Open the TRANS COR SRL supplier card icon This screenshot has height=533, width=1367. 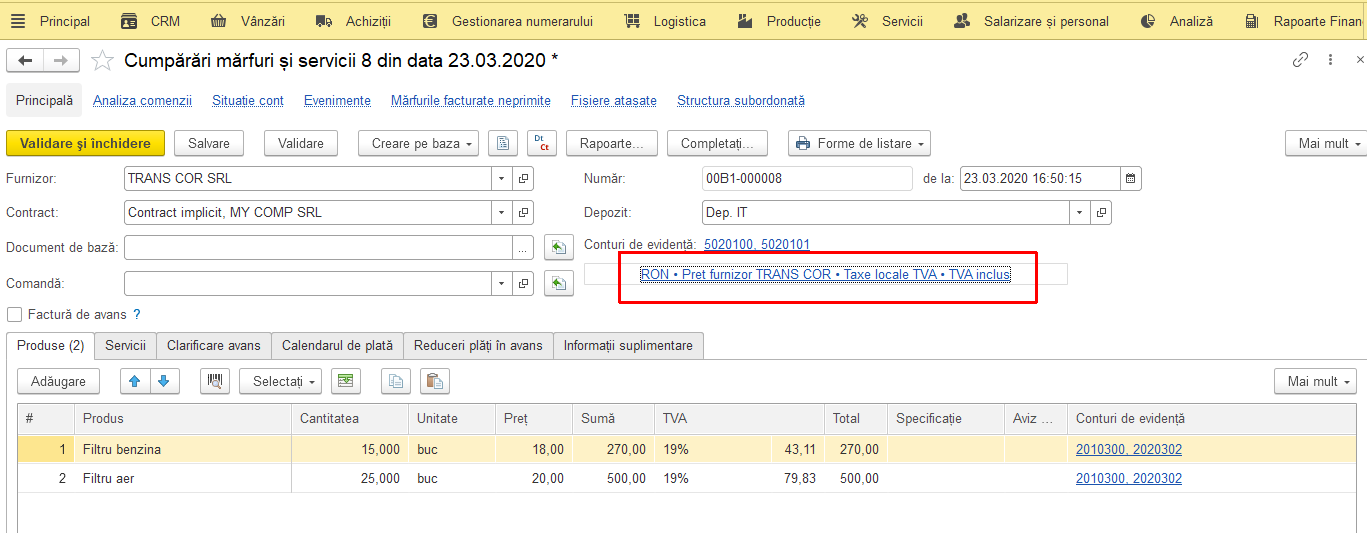pyautogui.click(x=523, y=179)
